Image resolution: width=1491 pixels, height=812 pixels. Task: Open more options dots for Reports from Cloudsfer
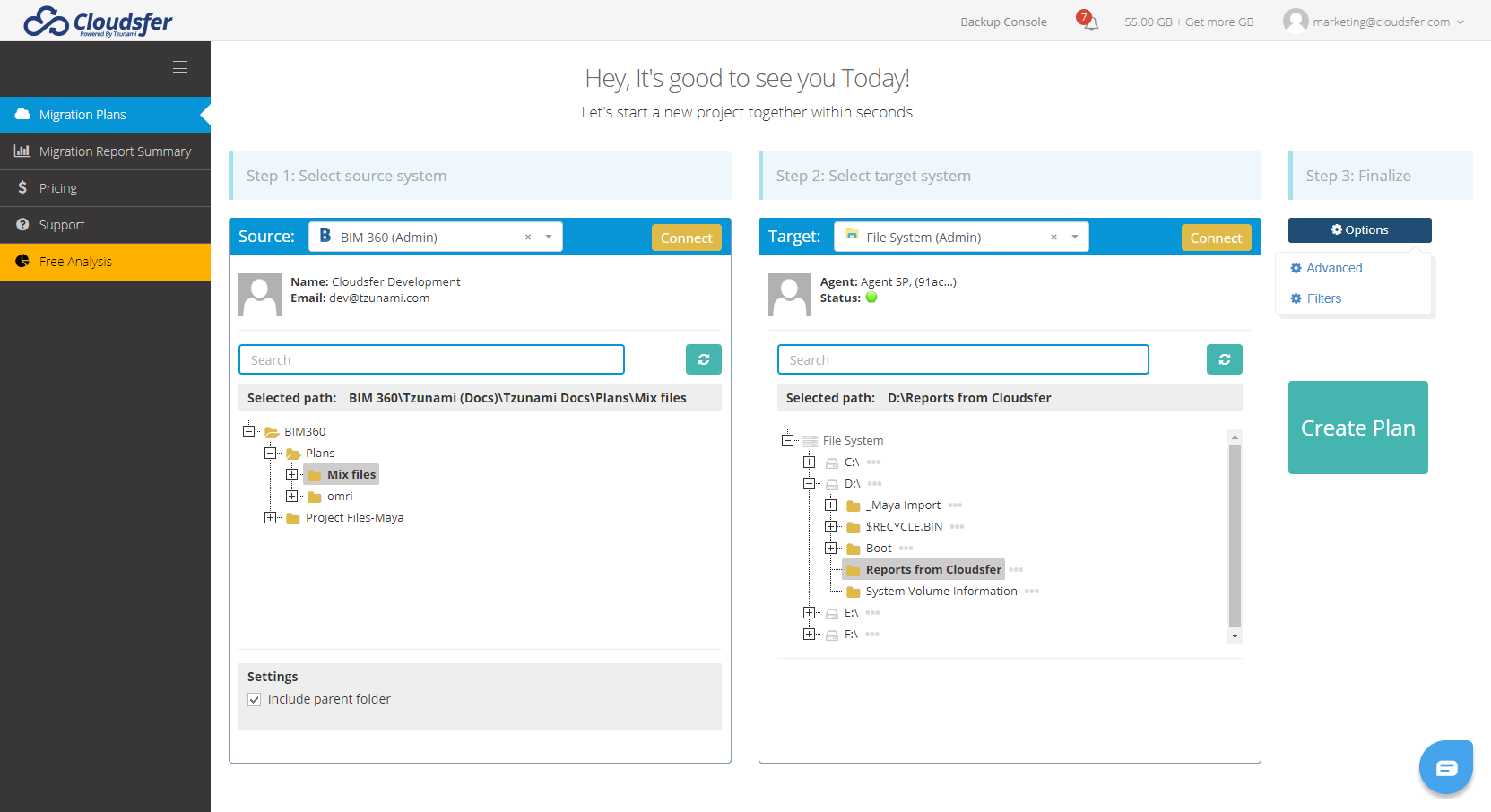click(x=1016, y=570)
